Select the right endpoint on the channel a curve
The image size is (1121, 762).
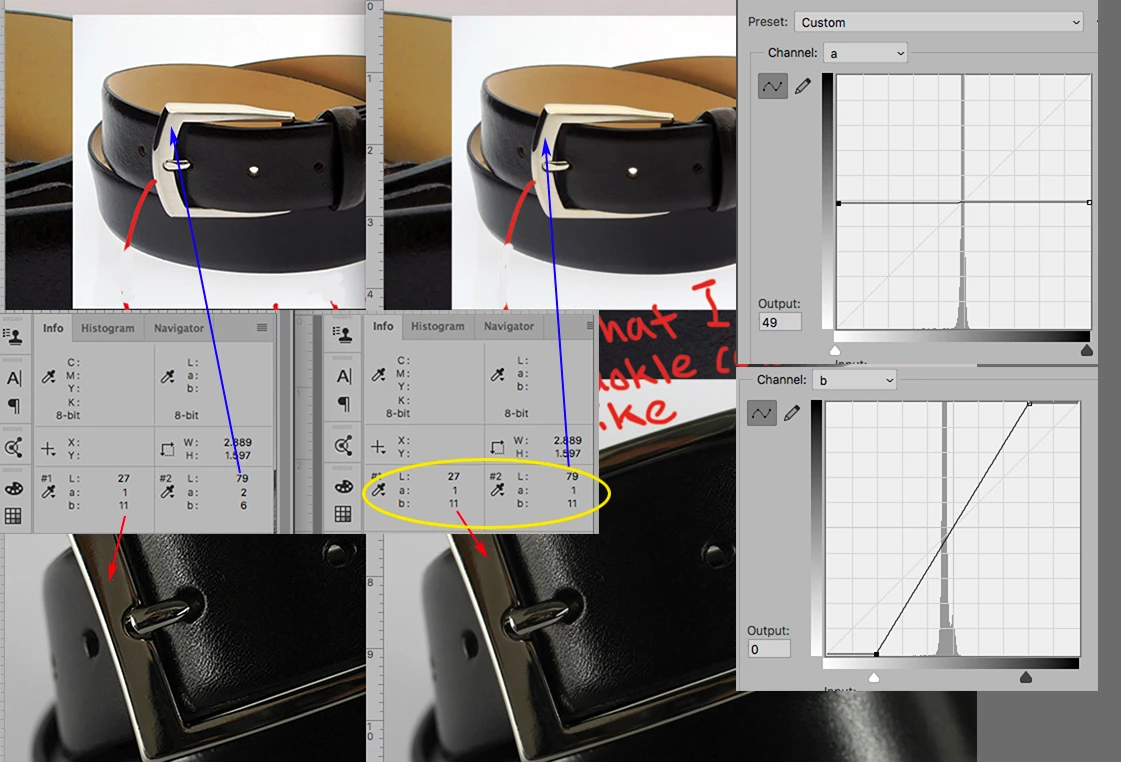[1090, 202]
